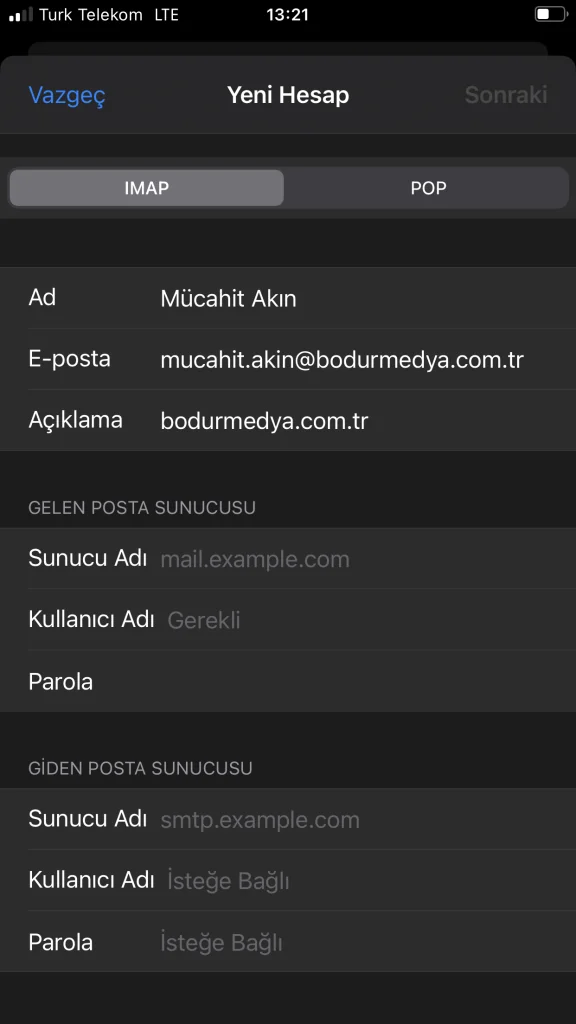Viewport: 576px width, 1024px height.
Task: Tap the GİDEN POSTA SUNUCUSU section header
Action: point(140,768)
